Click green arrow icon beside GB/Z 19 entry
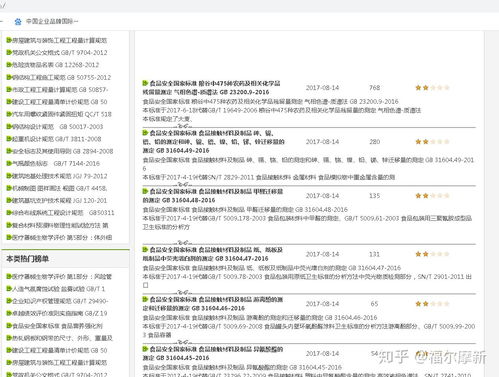 pyautogui.click(x=9, y=313)
